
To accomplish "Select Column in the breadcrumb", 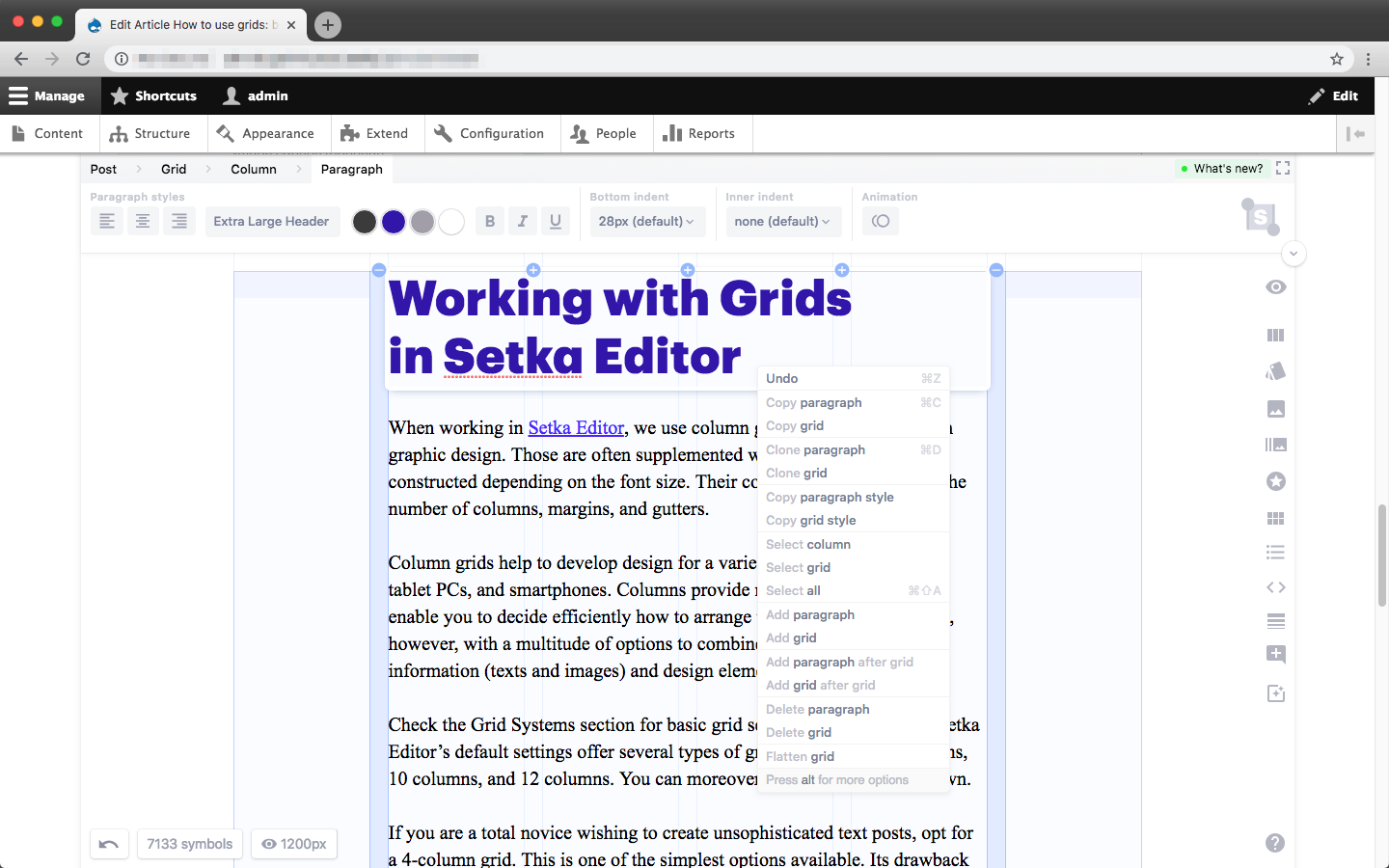I will [x=254, y=169].
